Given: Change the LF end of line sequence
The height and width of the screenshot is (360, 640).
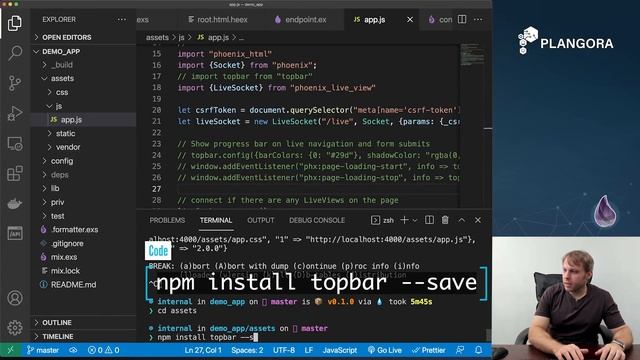Looking at the screenshot, I should 309,350.
